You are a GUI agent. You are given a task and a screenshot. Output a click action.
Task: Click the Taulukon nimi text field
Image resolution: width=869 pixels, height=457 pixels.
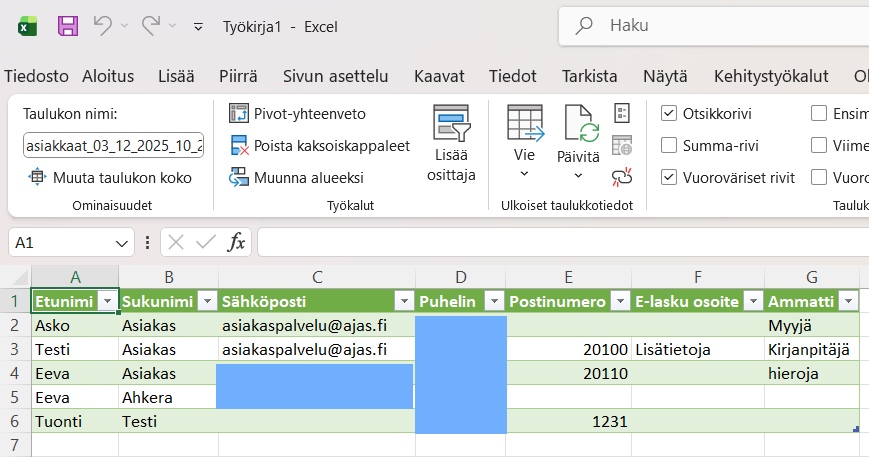pyautogui.click(x=113, y=145)
